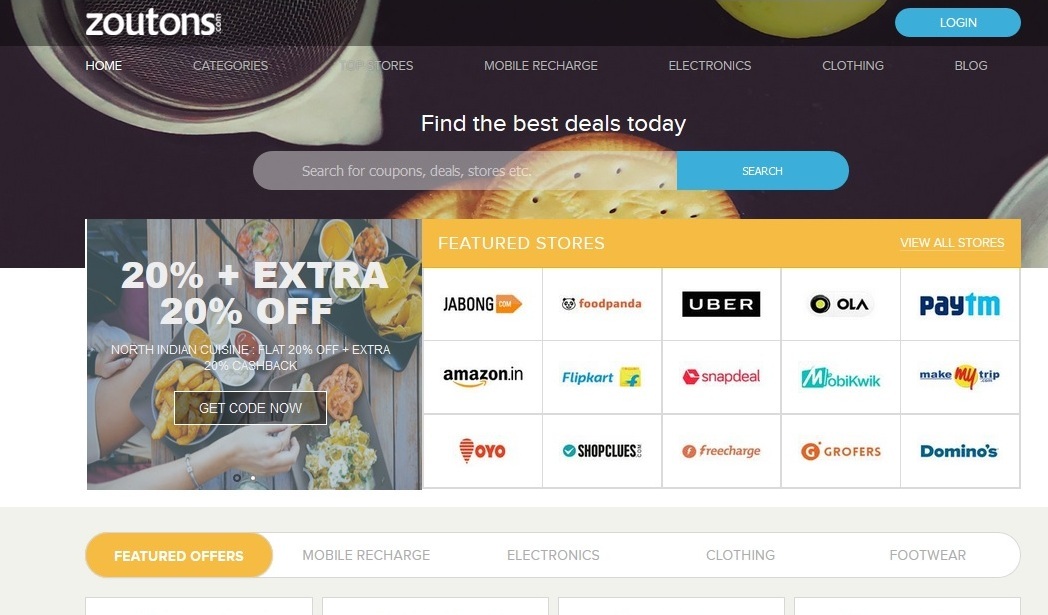The image size is (1048, 615).
Task: Focus the coupons and deals search field
Action: tap(465, 170)
